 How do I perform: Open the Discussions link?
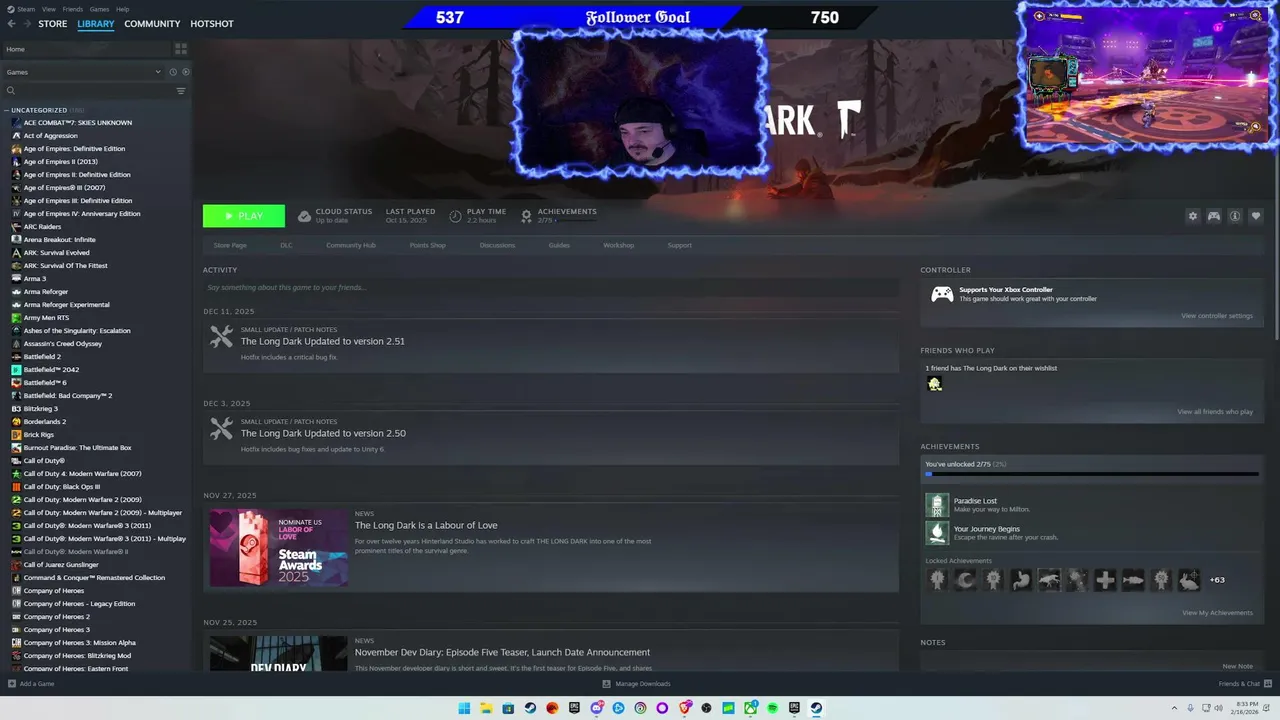pyautogui.click(x=497, y=245)
